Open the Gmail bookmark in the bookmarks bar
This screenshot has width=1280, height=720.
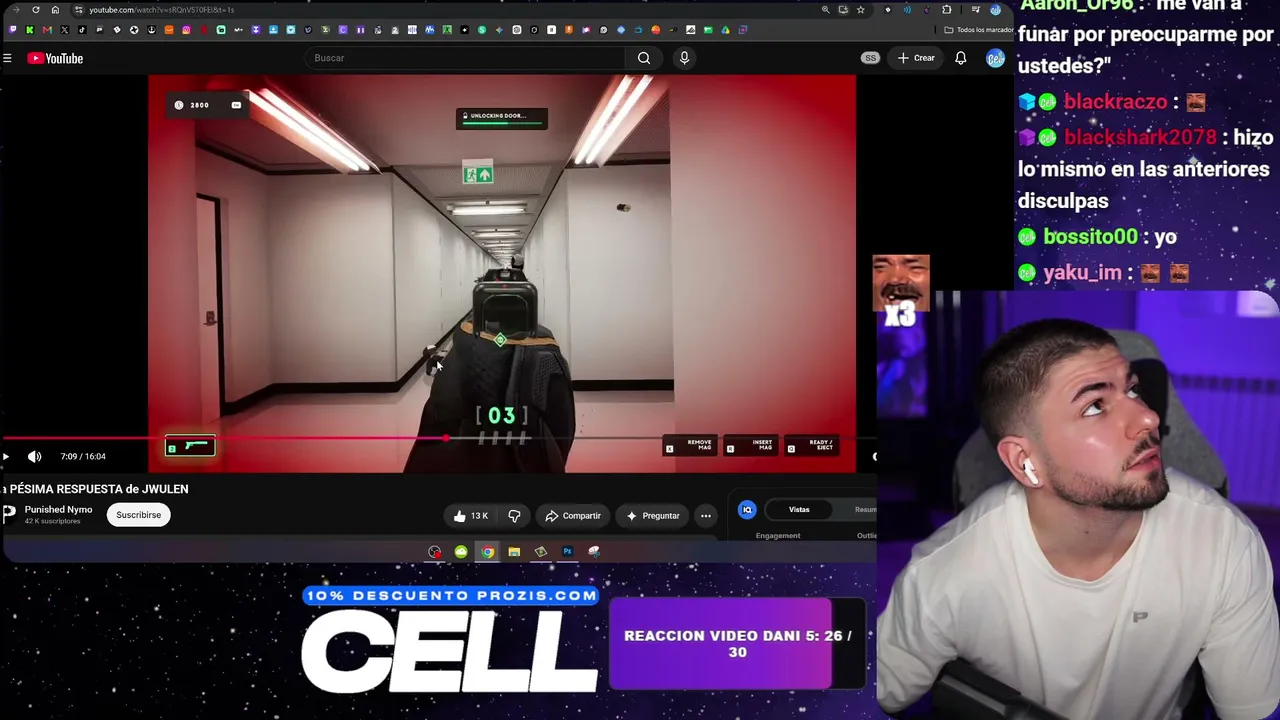[x=47, y=30]
